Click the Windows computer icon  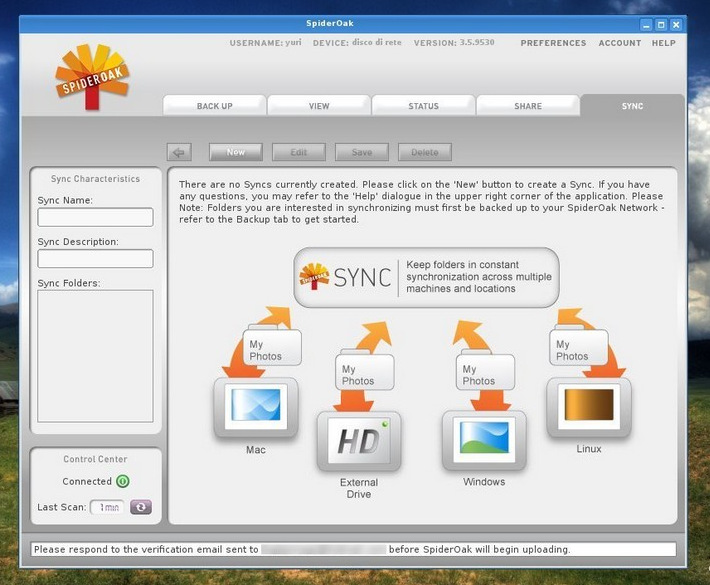484,441
